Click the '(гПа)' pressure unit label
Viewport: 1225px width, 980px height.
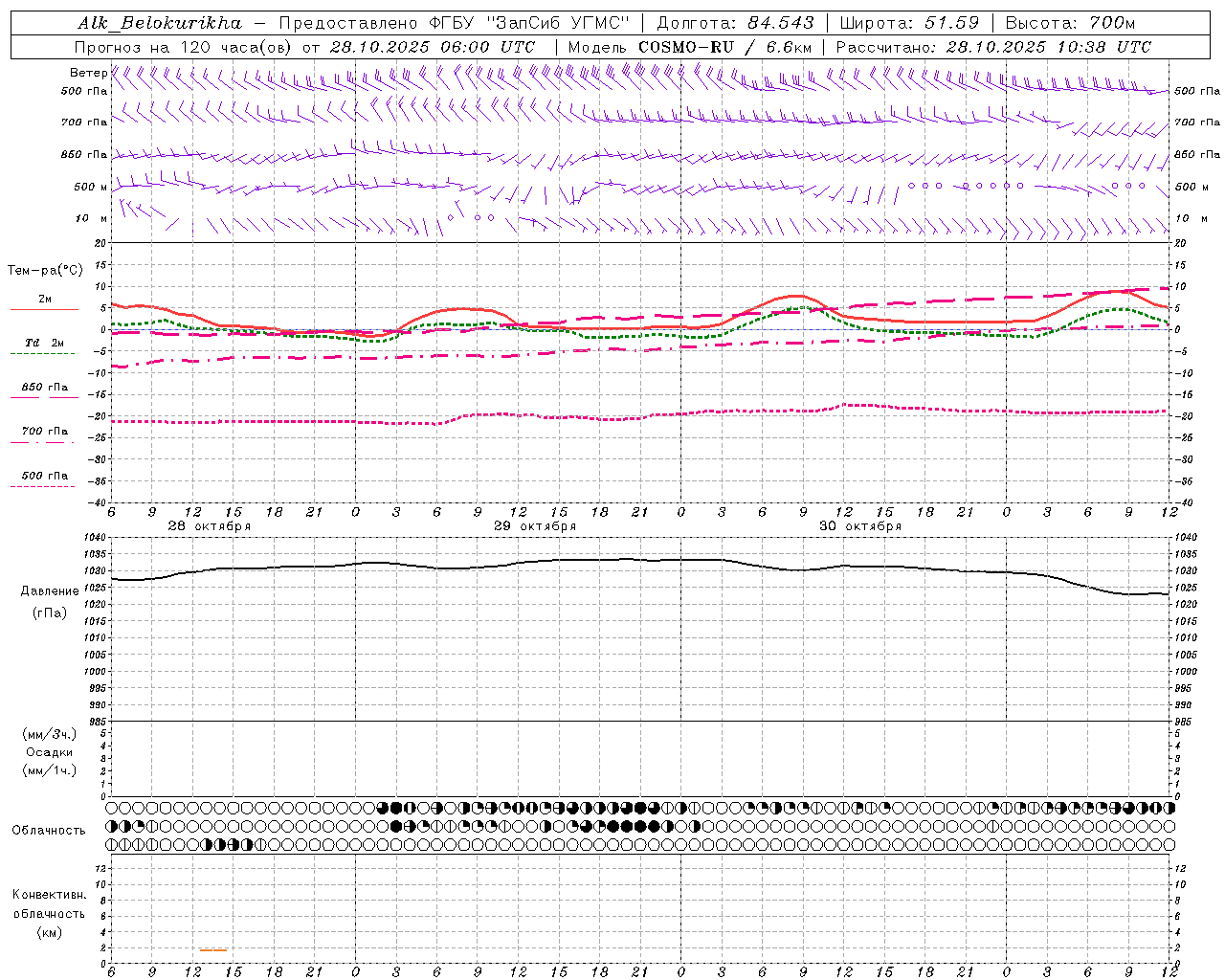(x=50, y=613)
